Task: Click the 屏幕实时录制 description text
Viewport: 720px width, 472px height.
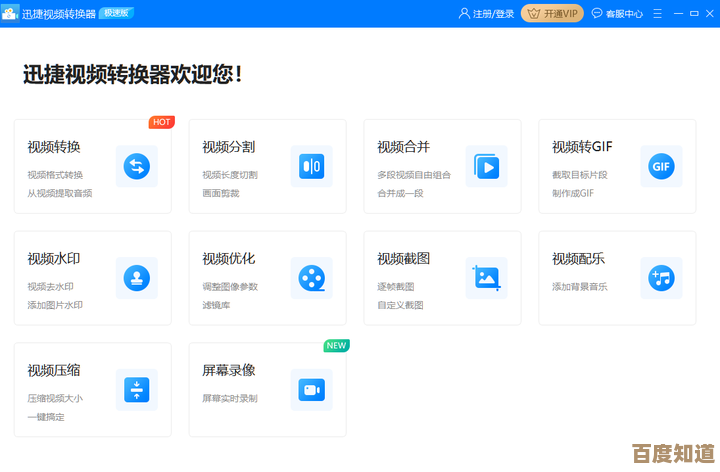Action: (x=230, y=398)
